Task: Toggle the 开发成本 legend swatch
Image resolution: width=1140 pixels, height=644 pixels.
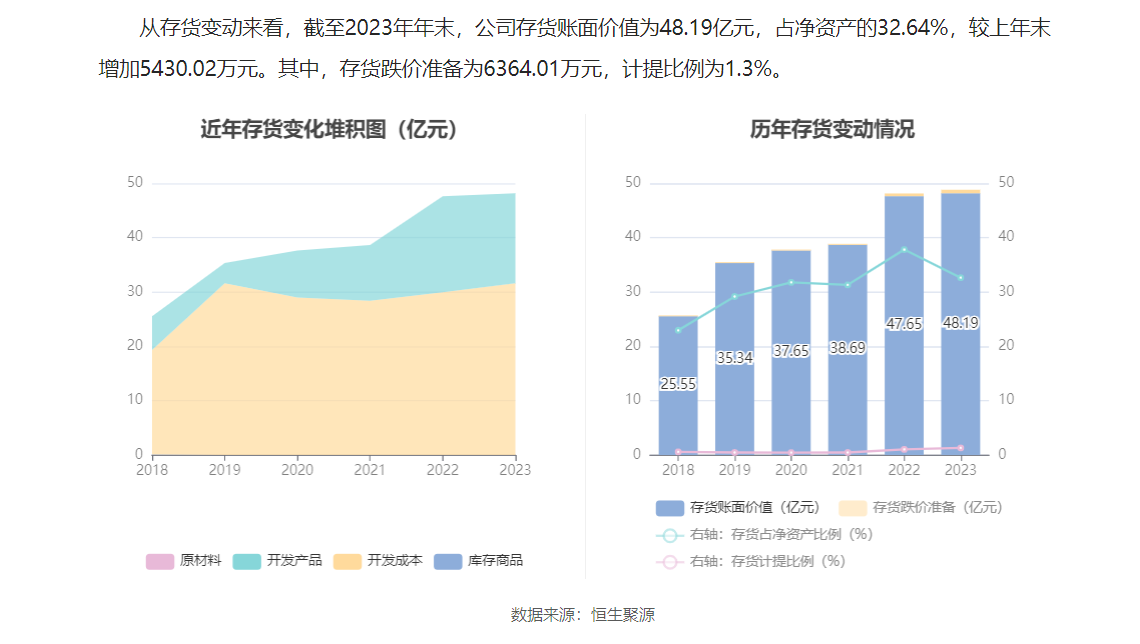Action: (x=348, y=561)
